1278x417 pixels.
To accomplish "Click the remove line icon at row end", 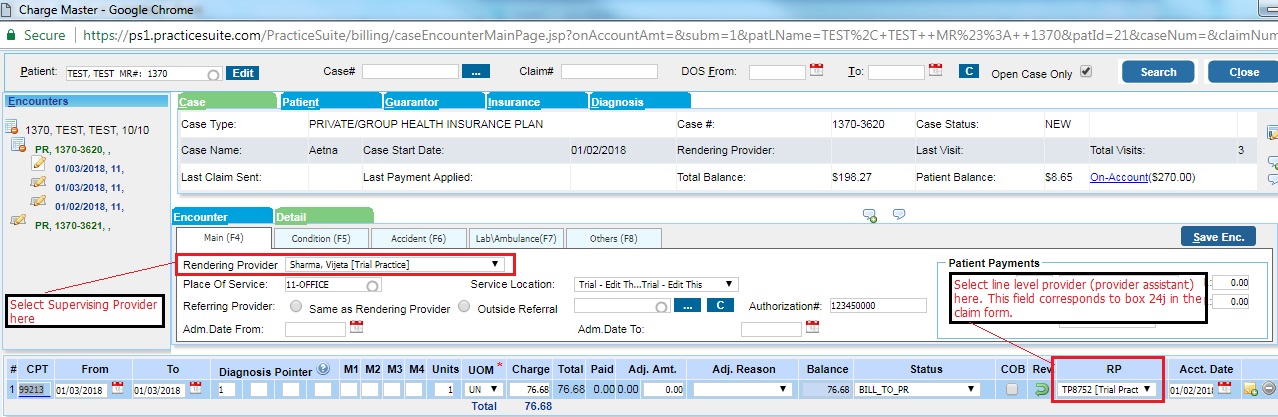I will click(1268, 389).
